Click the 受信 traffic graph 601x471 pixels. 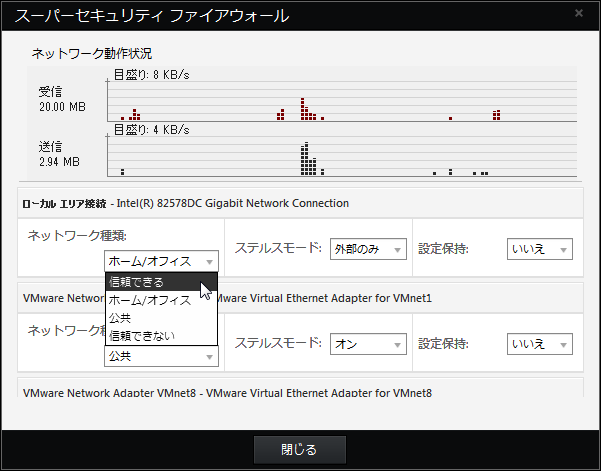coord(341,96)
